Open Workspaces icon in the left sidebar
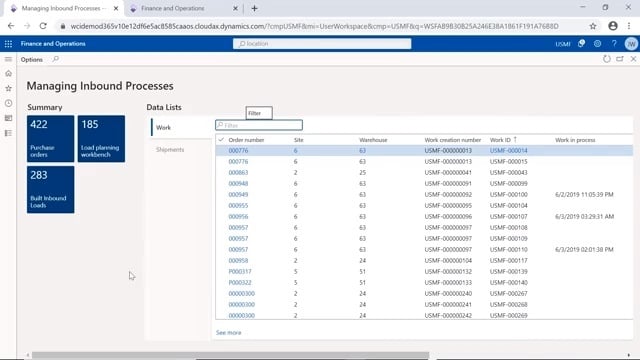 [x=8, y=118]
